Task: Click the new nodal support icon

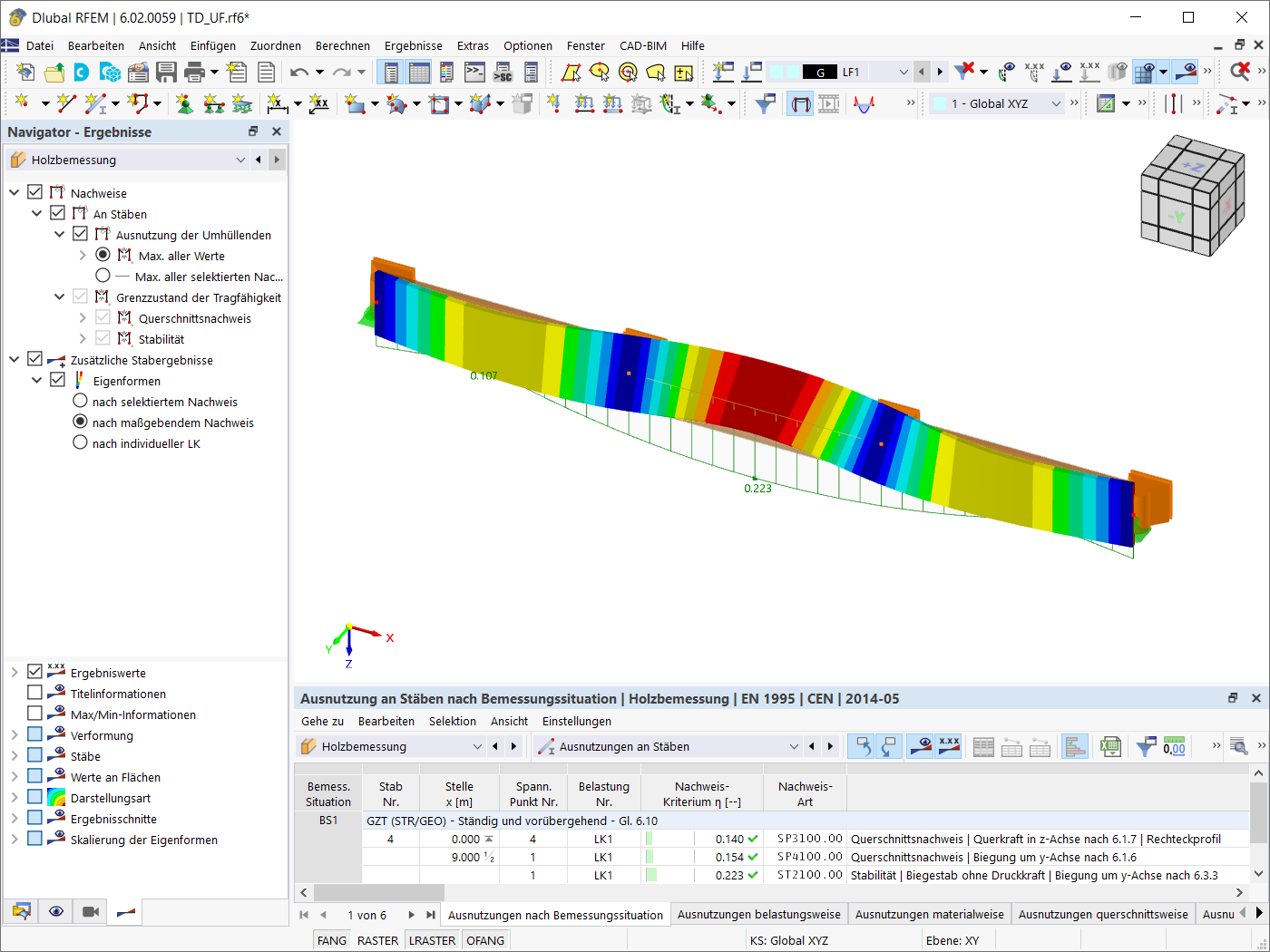Action: pyautogui.click(x=185, y=103)
